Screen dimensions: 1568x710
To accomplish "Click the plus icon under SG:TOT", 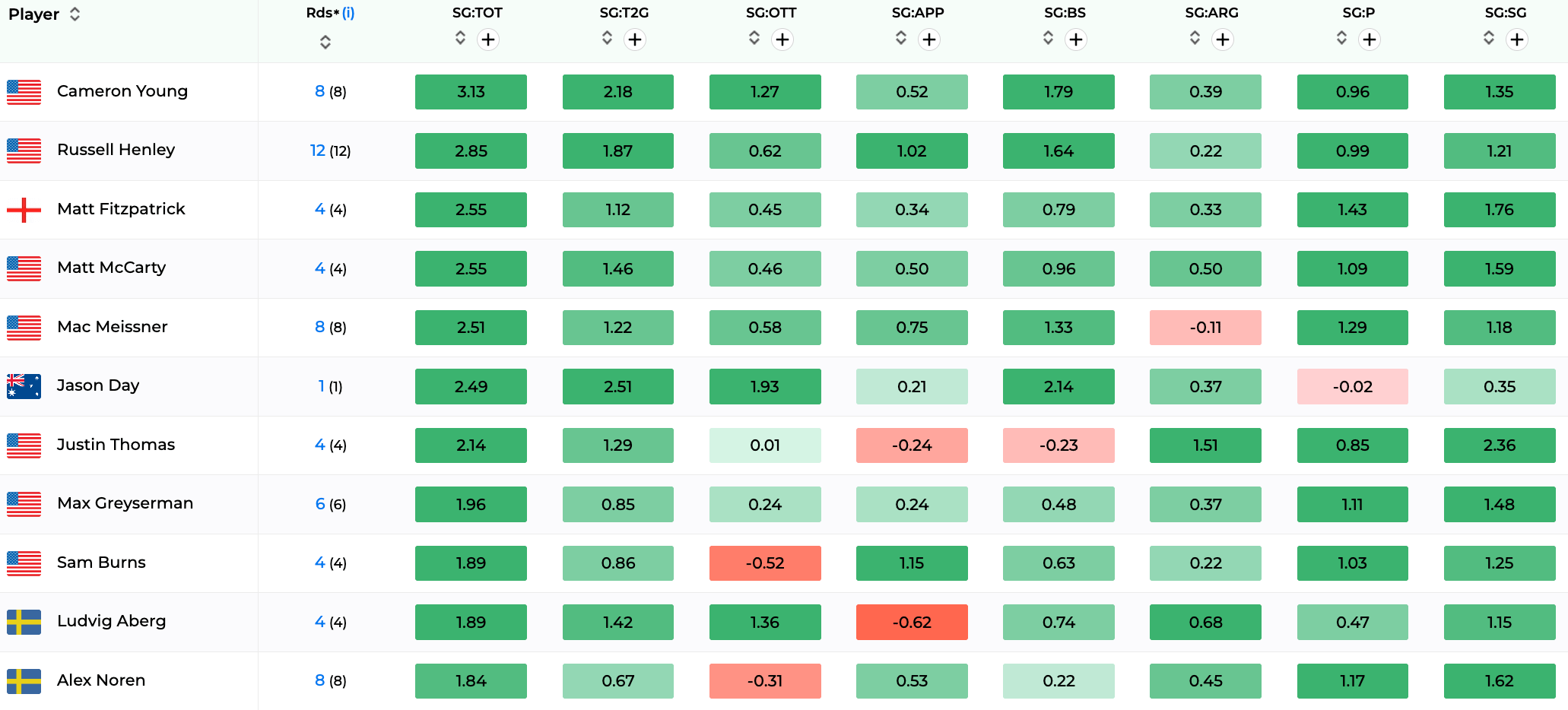I will (x=488, y=40).
